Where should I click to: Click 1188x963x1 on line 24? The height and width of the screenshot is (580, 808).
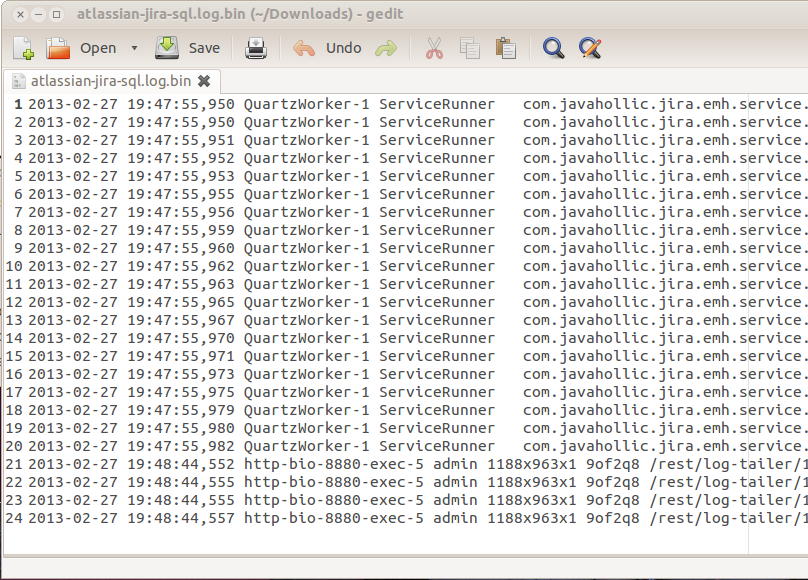coord(532,519)
